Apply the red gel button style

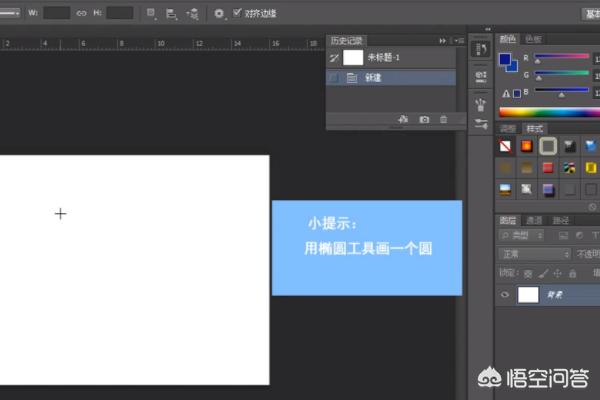point(548,168)
